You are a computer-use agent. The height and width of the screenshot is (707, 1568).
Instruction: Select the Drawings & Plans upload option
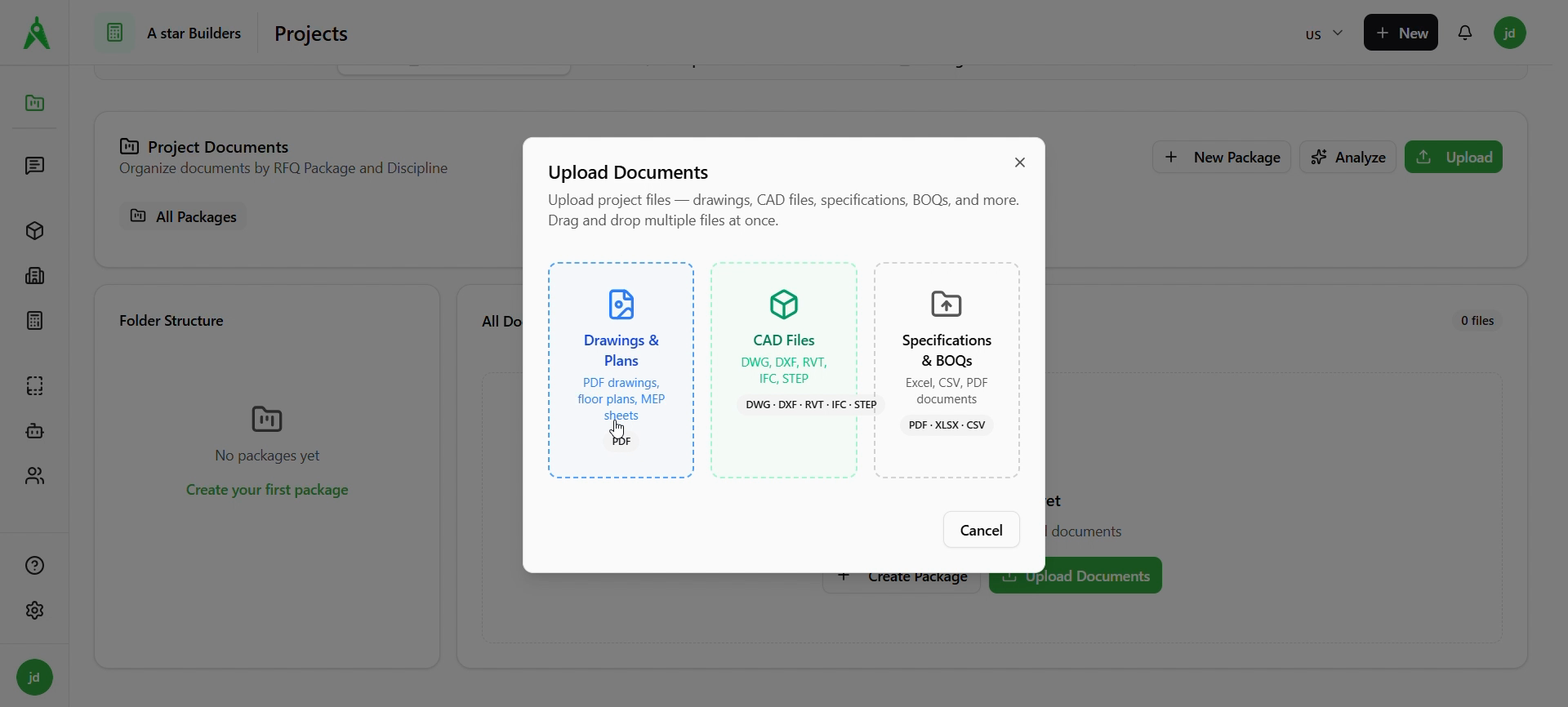(621, 370)
